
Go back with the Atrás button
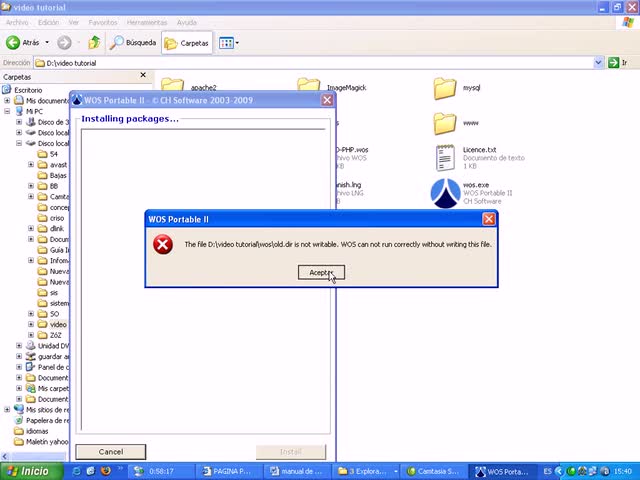point(22,42)
